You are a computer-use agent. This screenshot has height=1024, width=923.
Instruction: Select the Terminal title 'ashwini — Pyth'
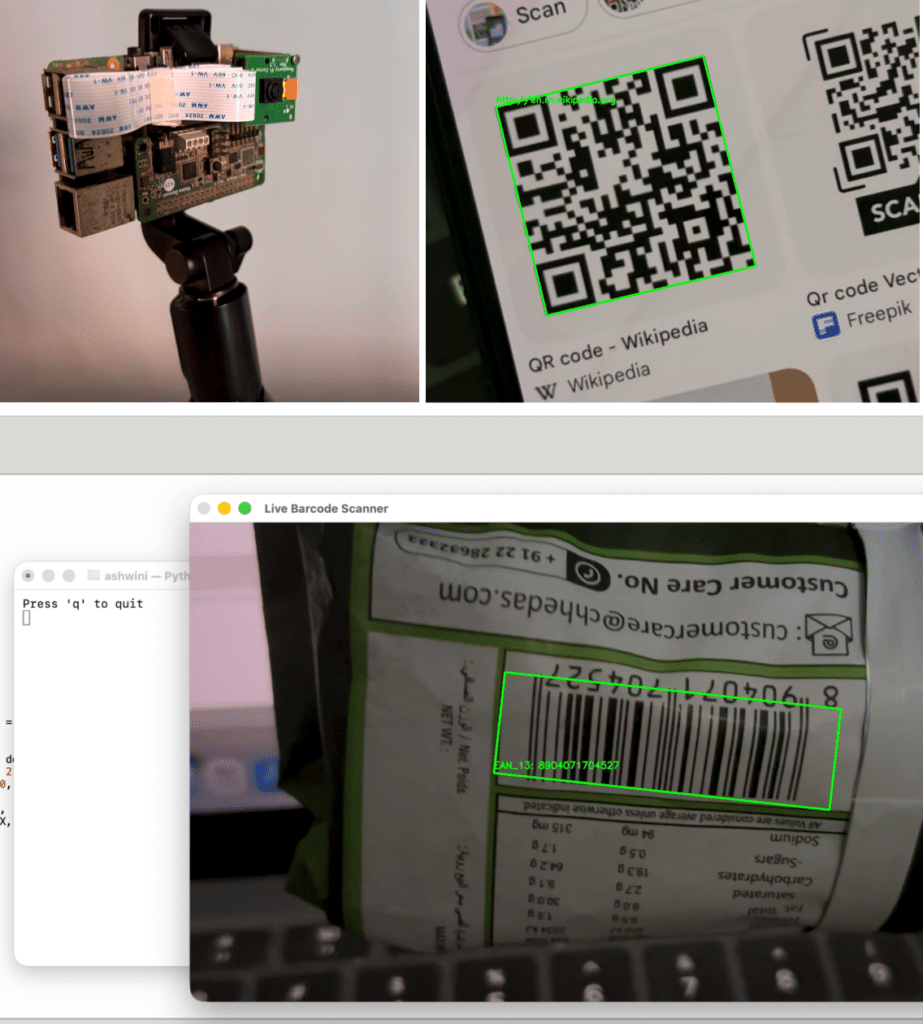tap(146, 575)
